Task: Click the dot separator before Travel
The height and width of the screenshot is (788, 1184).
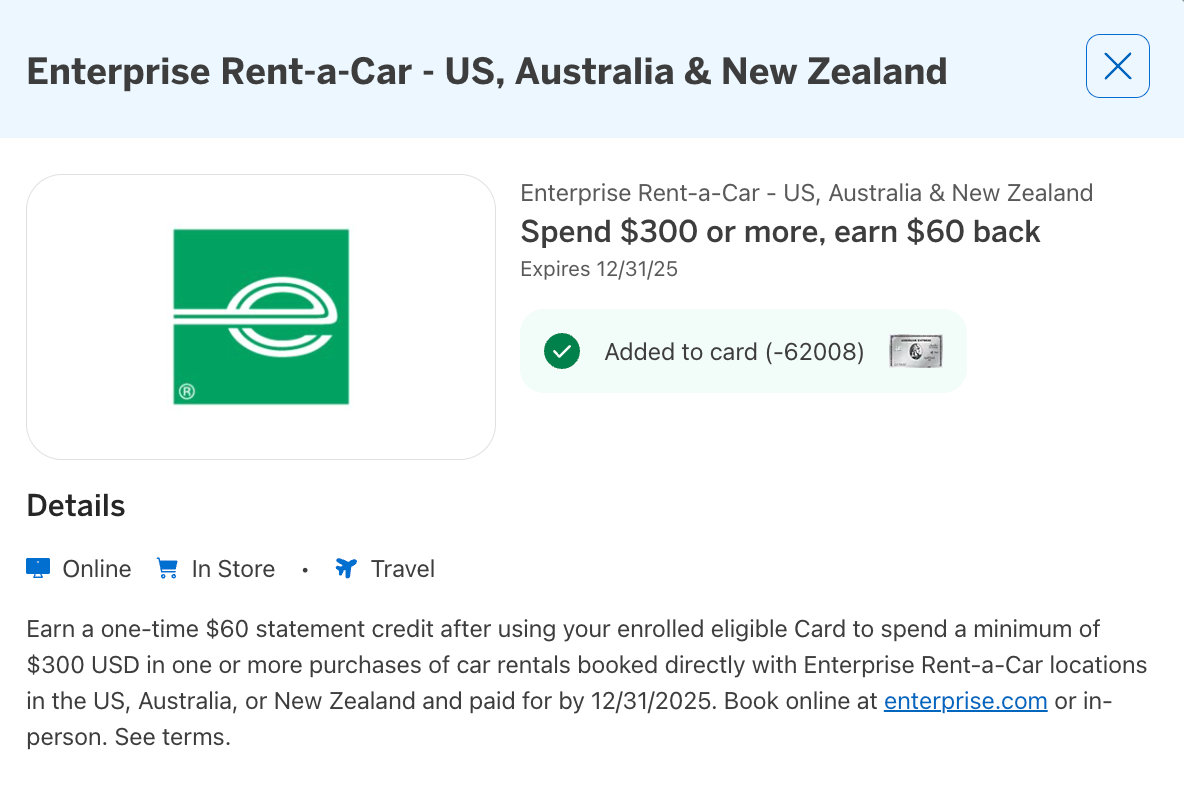Action: (305, 570)
